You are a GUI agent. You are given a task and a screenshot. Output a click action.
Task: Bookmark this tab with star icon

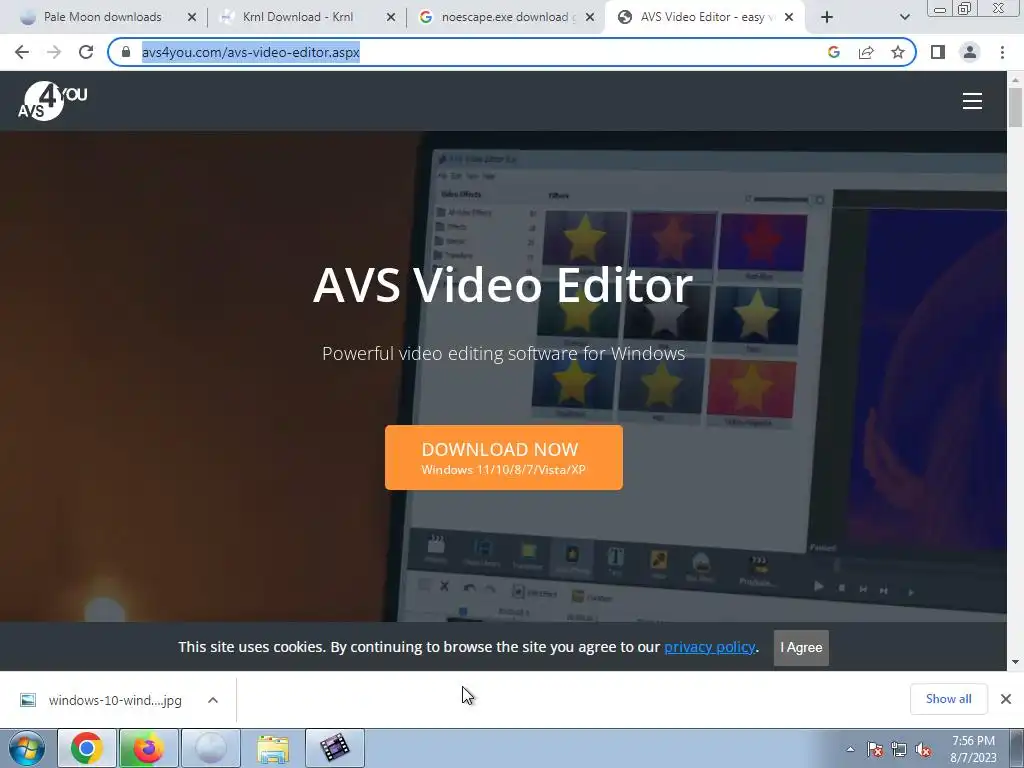898,52
